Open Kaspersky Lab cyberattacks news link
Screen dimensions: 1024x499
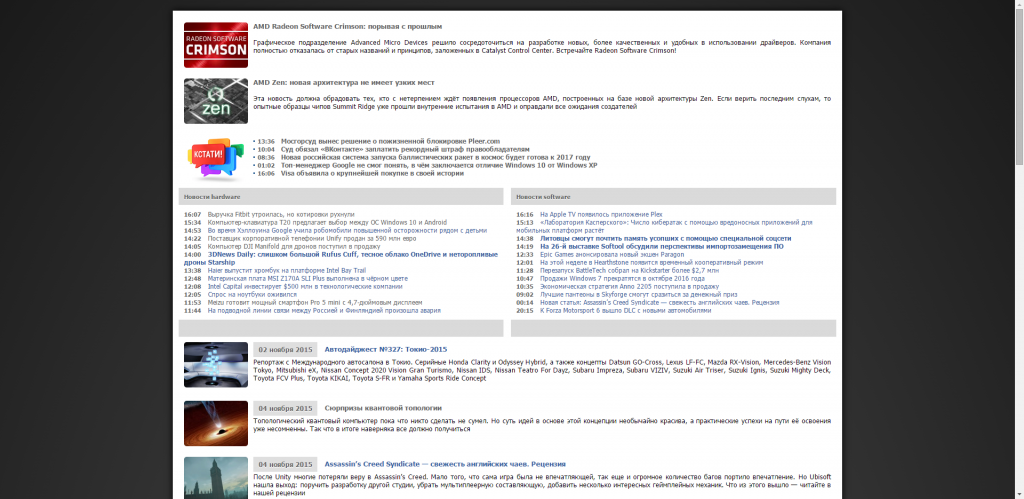pyautogui.click(x=664, y=227)
